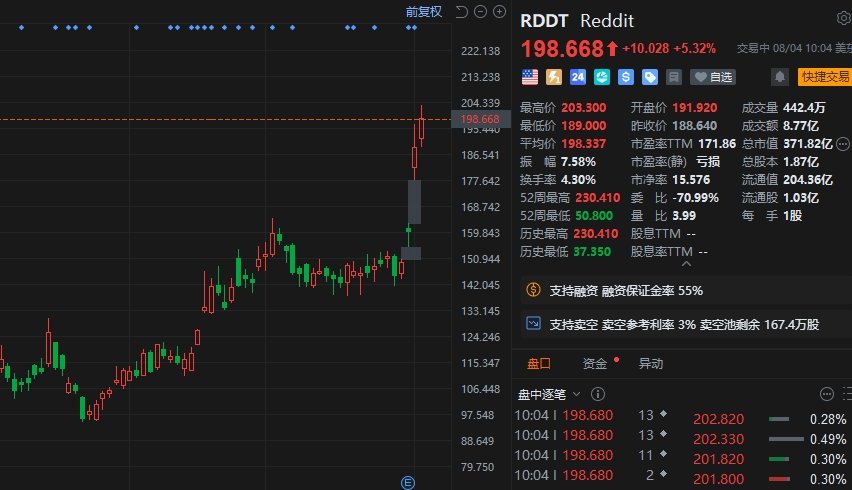Click the red depth bar beside 201.800
852x490 pixels.
click(779, 479)
